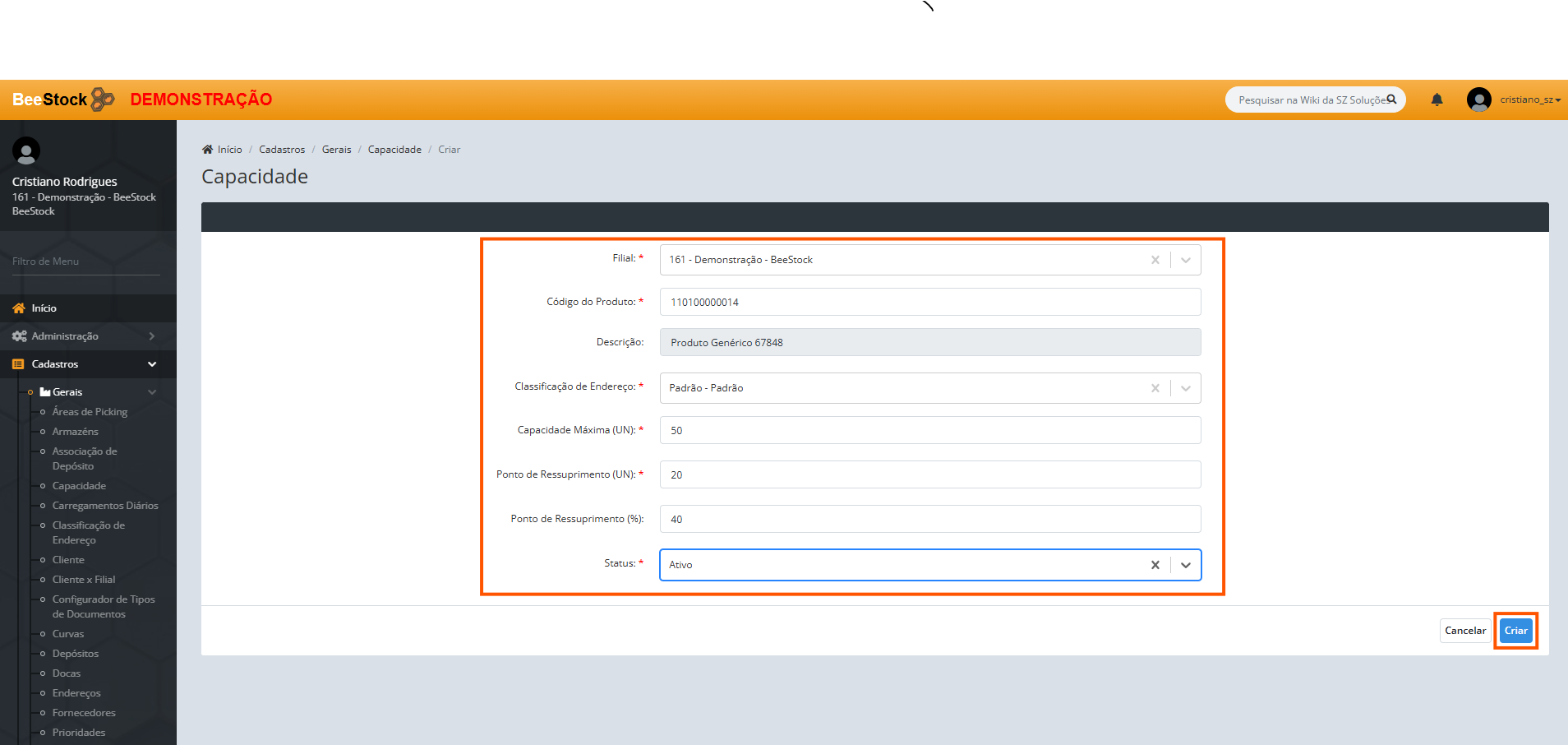Click the Código do Produto input field
This screenshot has height=745, width=1568.
click(929, 302)
